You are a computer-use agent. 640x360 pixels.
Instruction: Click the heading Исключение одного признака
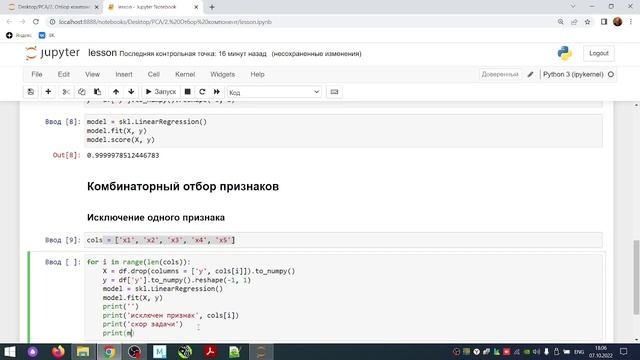coord(156,218)
